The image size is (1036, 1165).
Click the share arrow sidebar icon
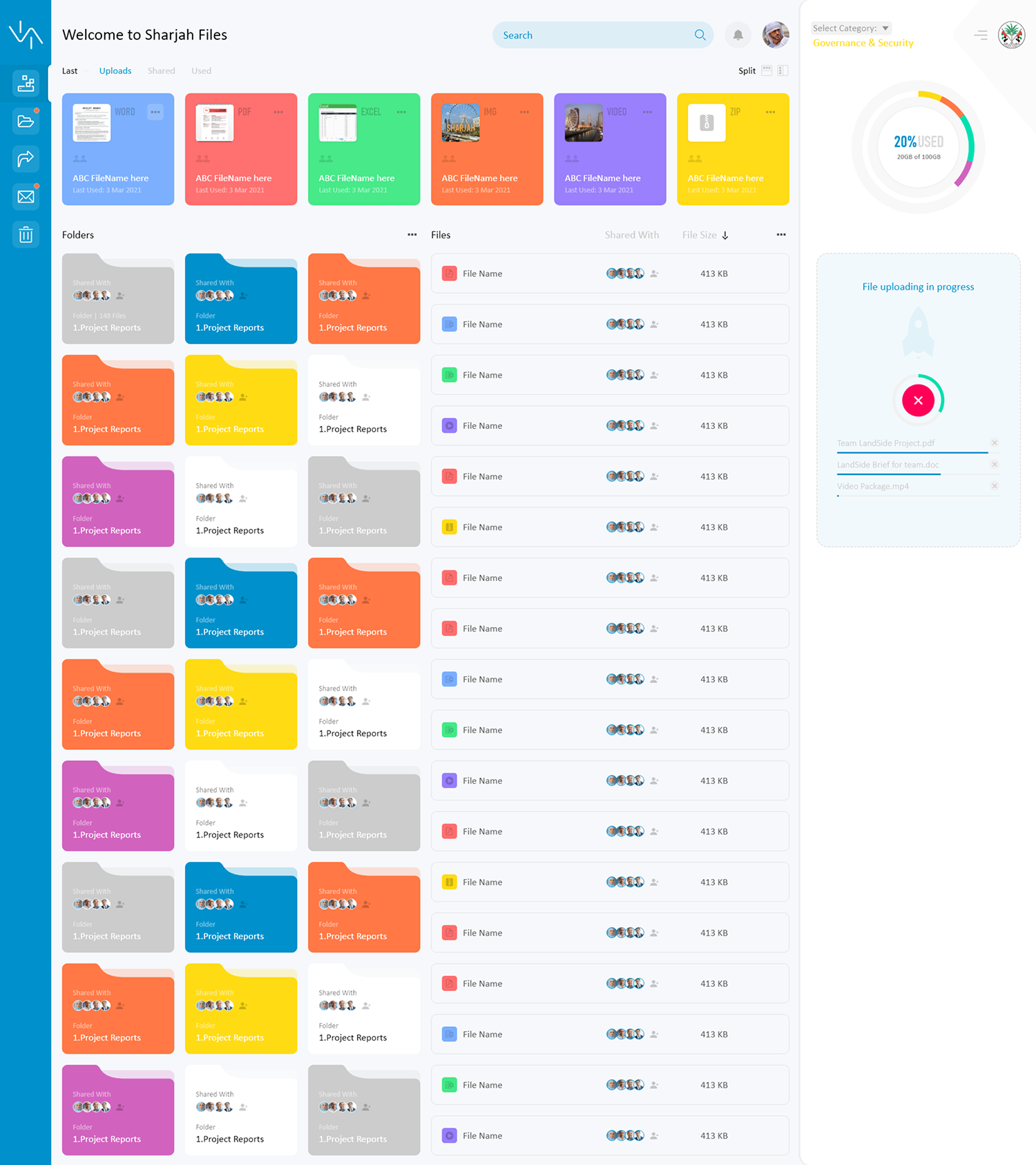[x=26, y=159]
